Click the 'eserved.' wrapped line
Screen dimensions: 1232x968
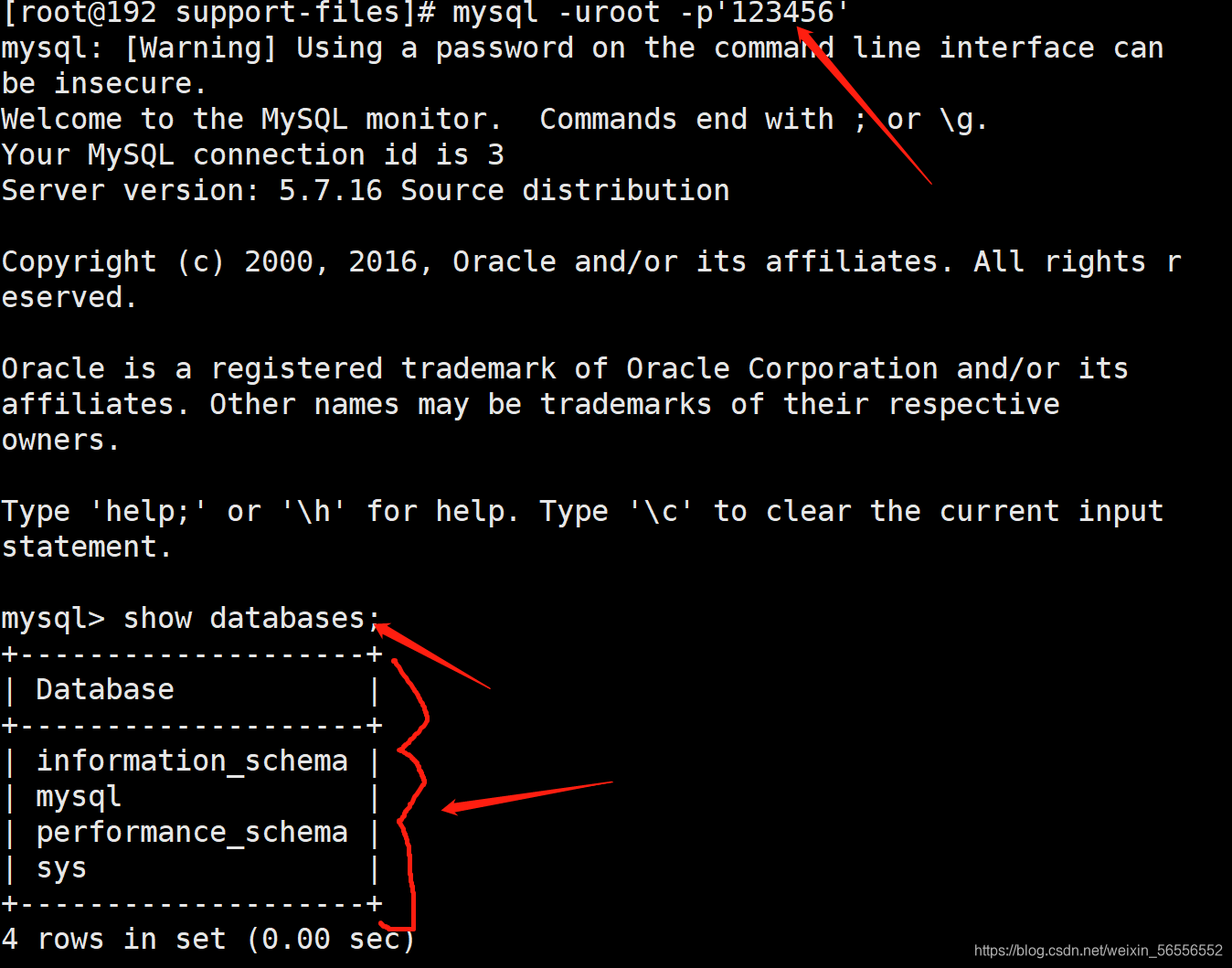pos(69,298)
